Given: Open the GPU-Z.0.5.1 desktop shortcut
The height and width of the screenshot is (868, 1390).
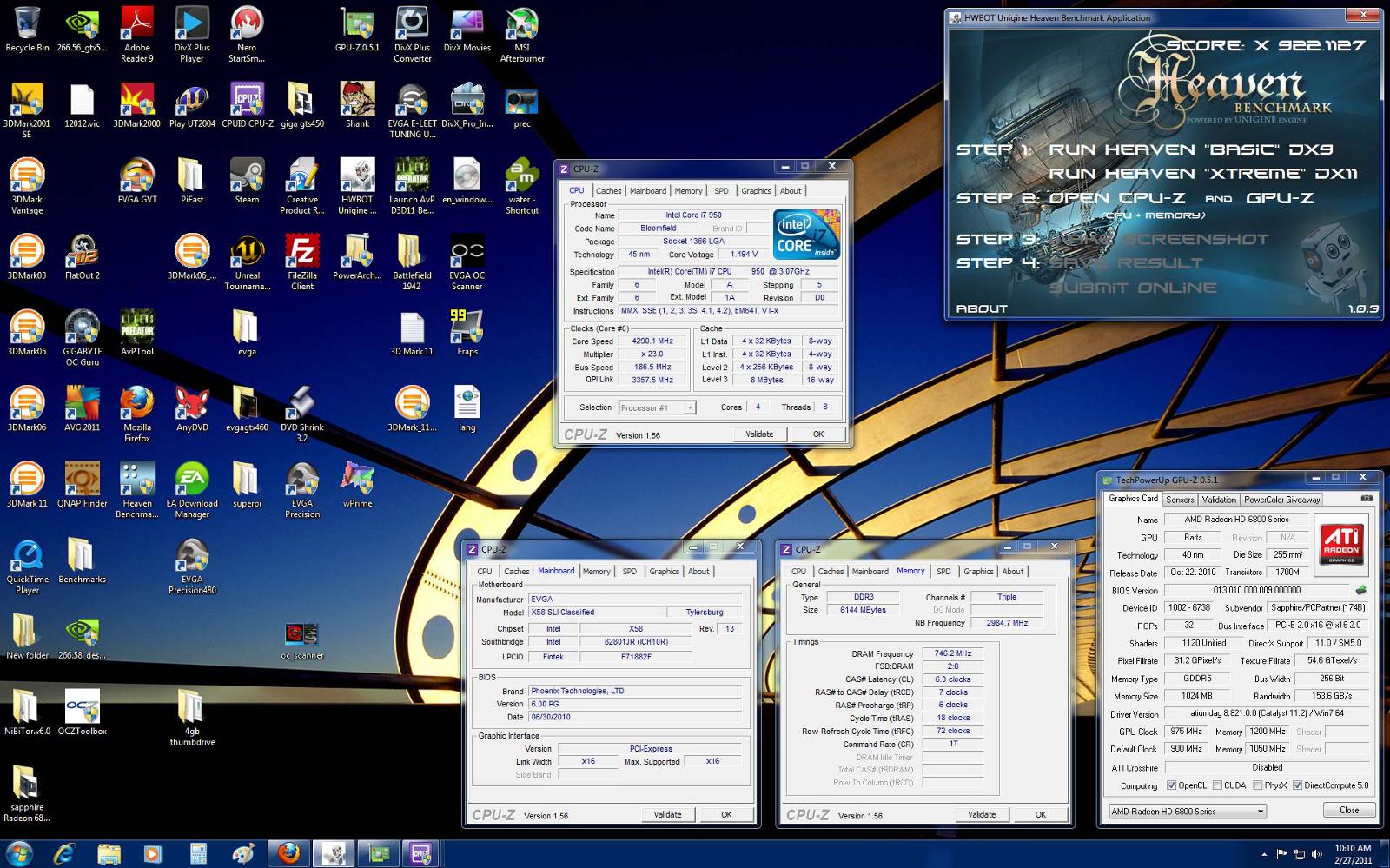Looking at the screenshot, I should [x=357, y=30].
